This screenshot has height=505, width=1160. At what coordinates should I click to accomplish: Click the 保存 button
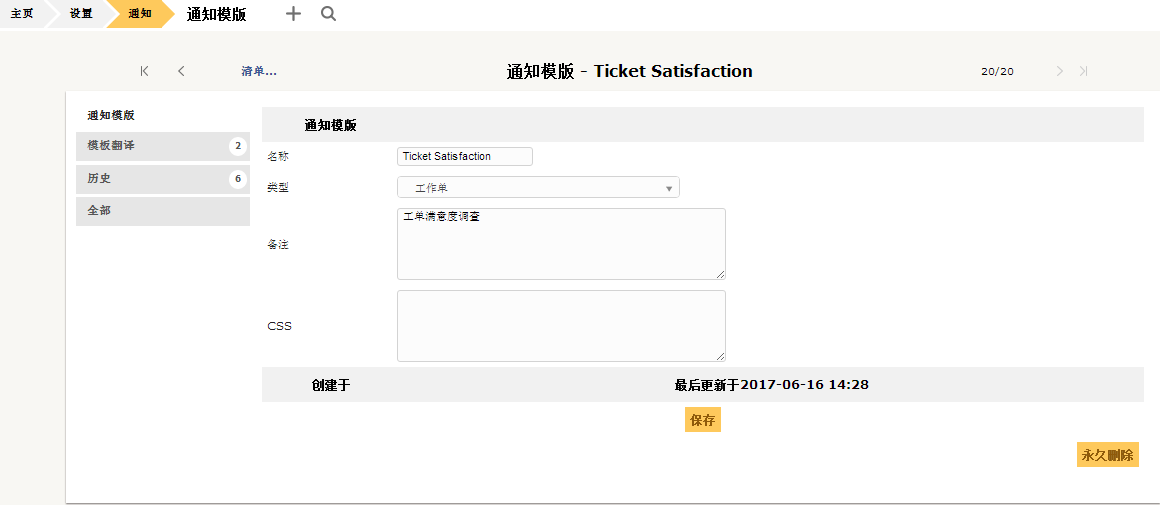tap(703, 420)
